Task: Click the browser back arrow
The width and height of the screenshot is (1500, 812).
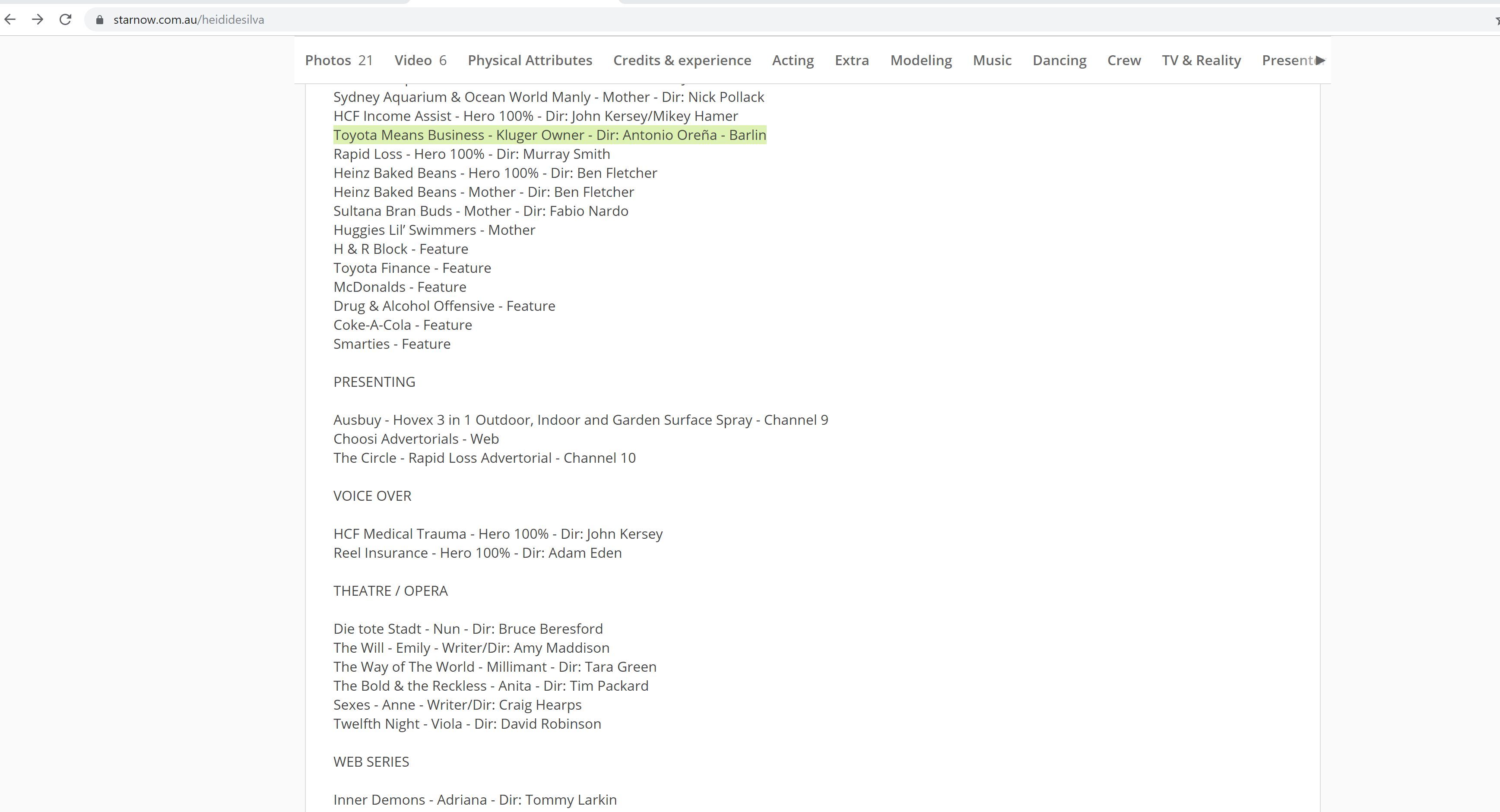Action: pyautogui.click(x=10, y=20)
